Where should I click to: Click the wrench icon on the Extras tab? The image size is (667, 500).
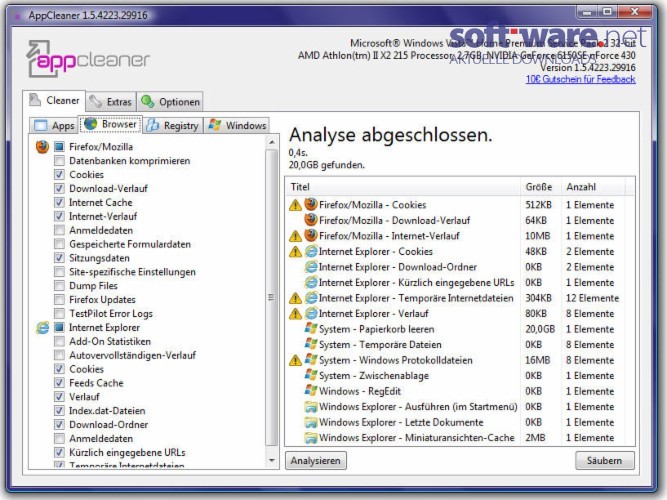[96, 102]
